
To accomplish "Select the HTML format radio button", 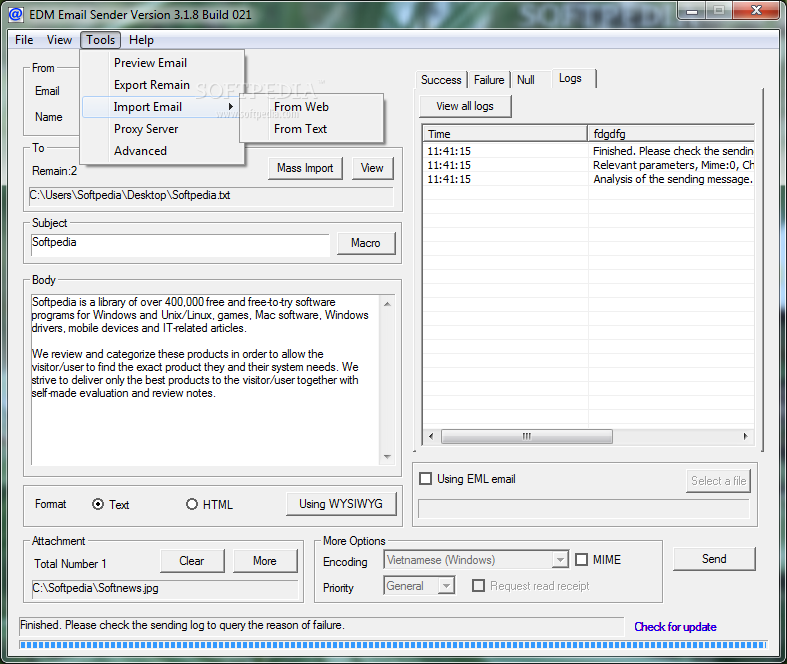I will (x=192, y=504).
